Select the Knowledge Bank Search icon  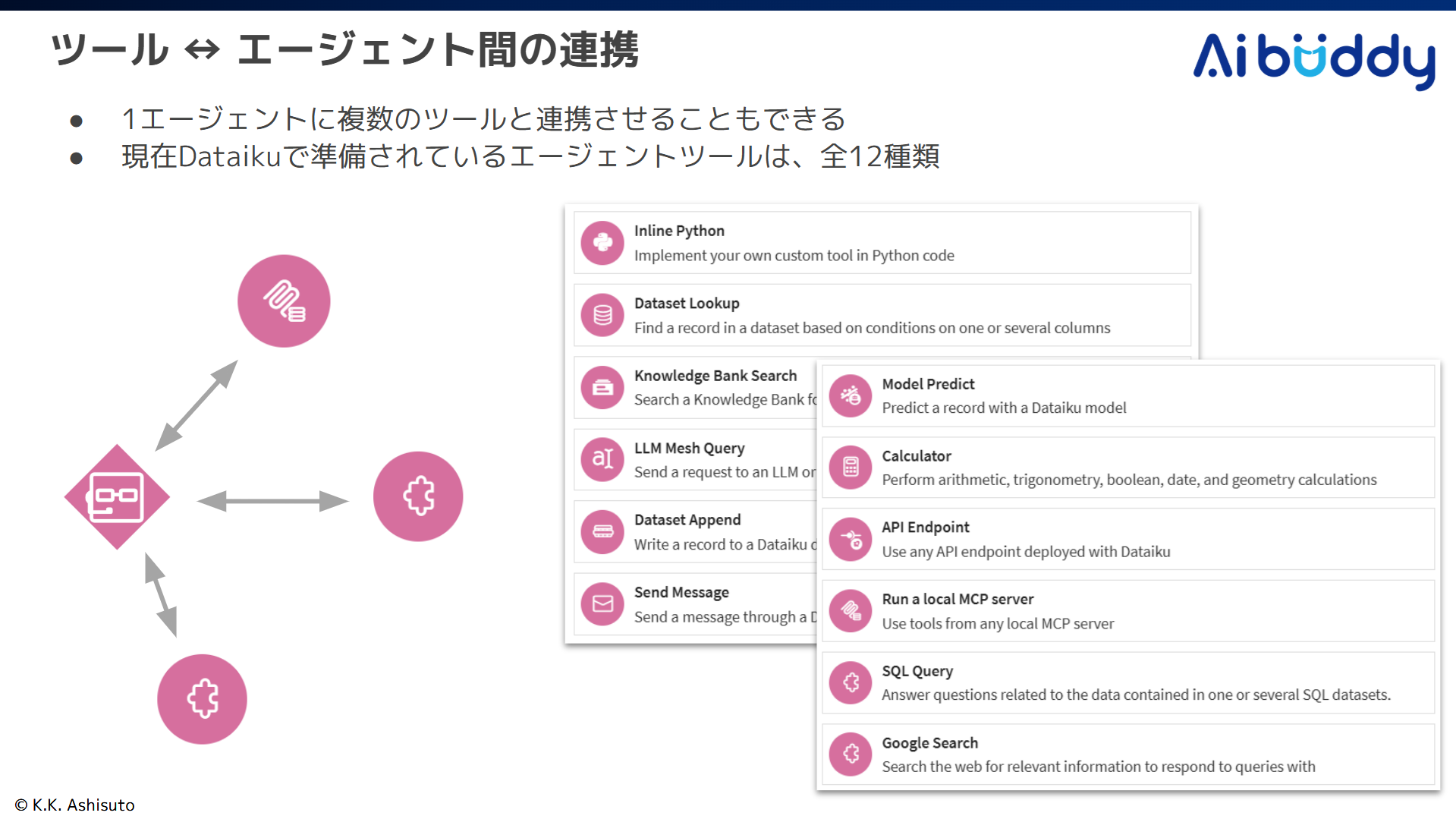point(602,388)
